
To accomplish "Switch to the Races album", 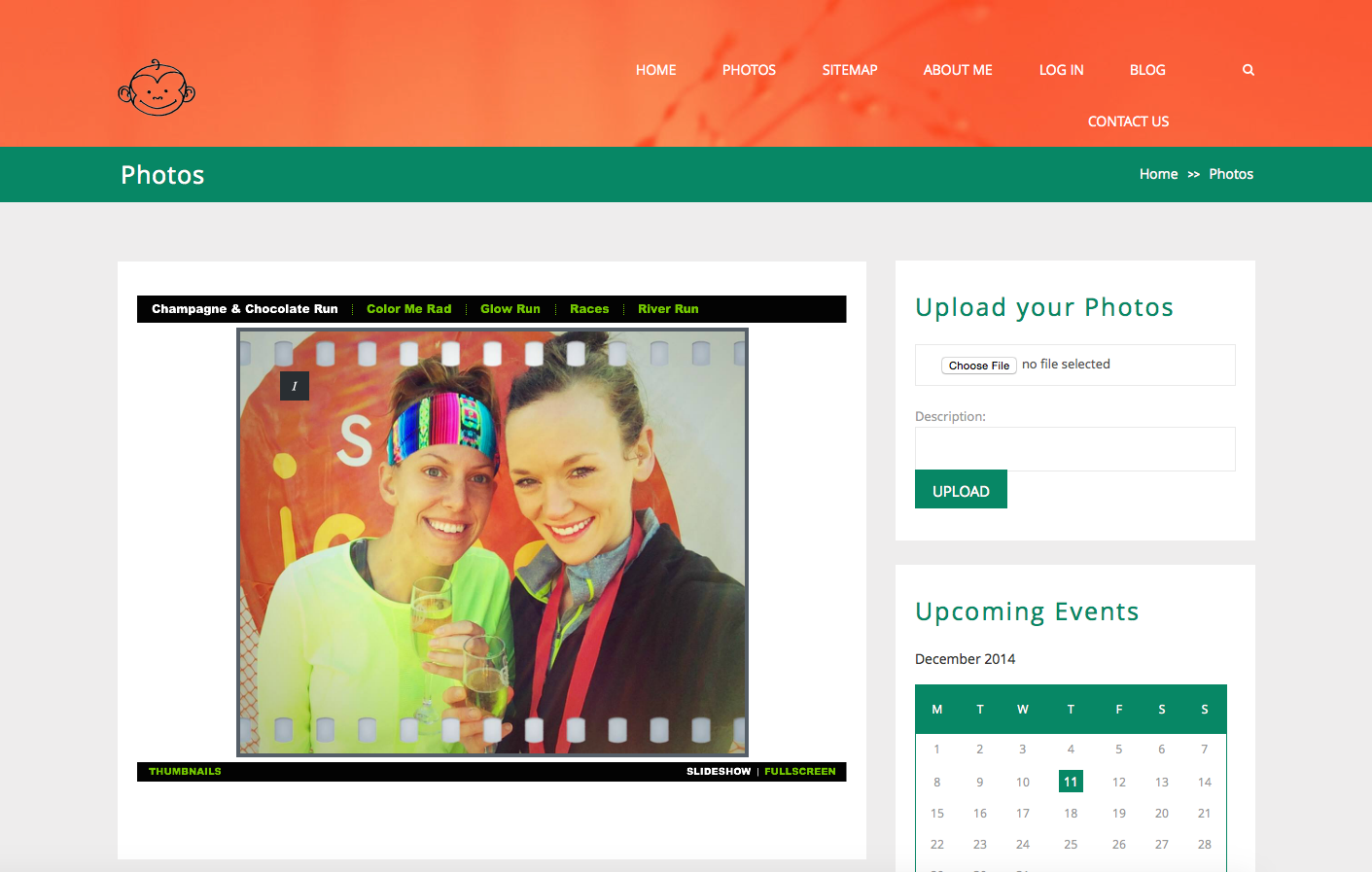I will point(589,309).
